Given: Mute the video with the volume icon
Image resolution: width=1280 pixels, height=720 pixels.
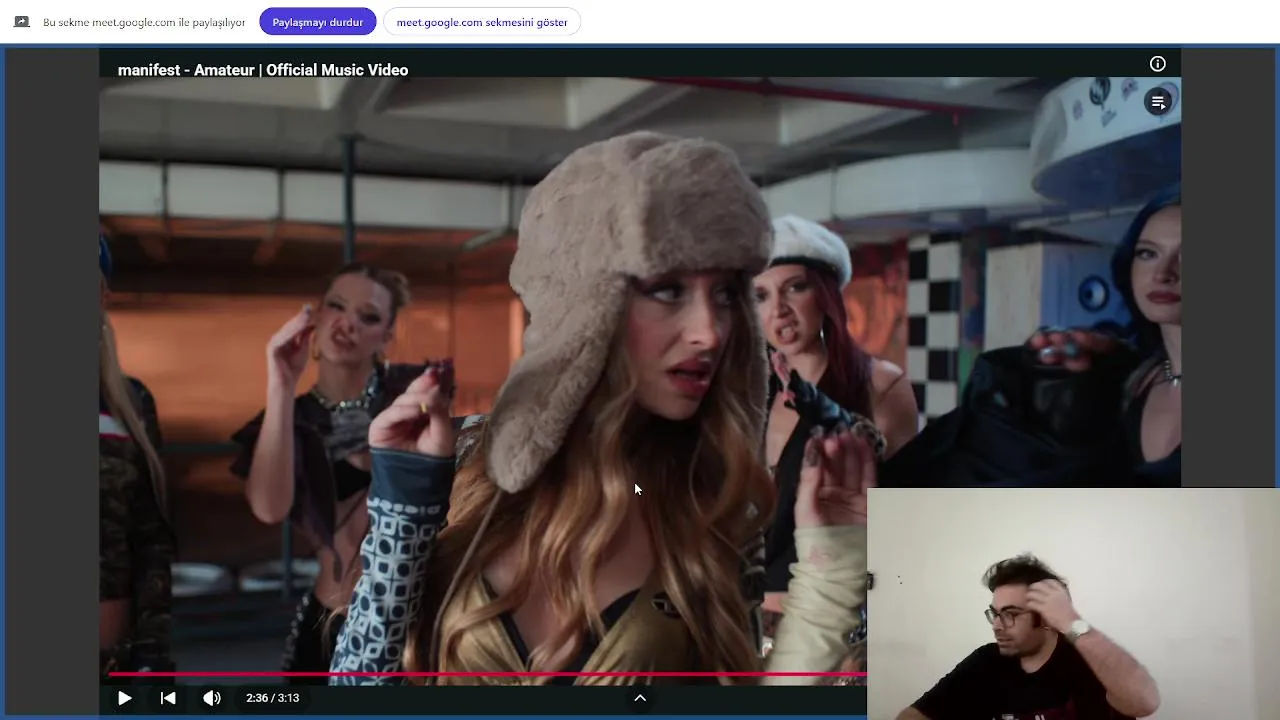Looking at the screenshot, I should pyautogui.click(x=212, y=698).
